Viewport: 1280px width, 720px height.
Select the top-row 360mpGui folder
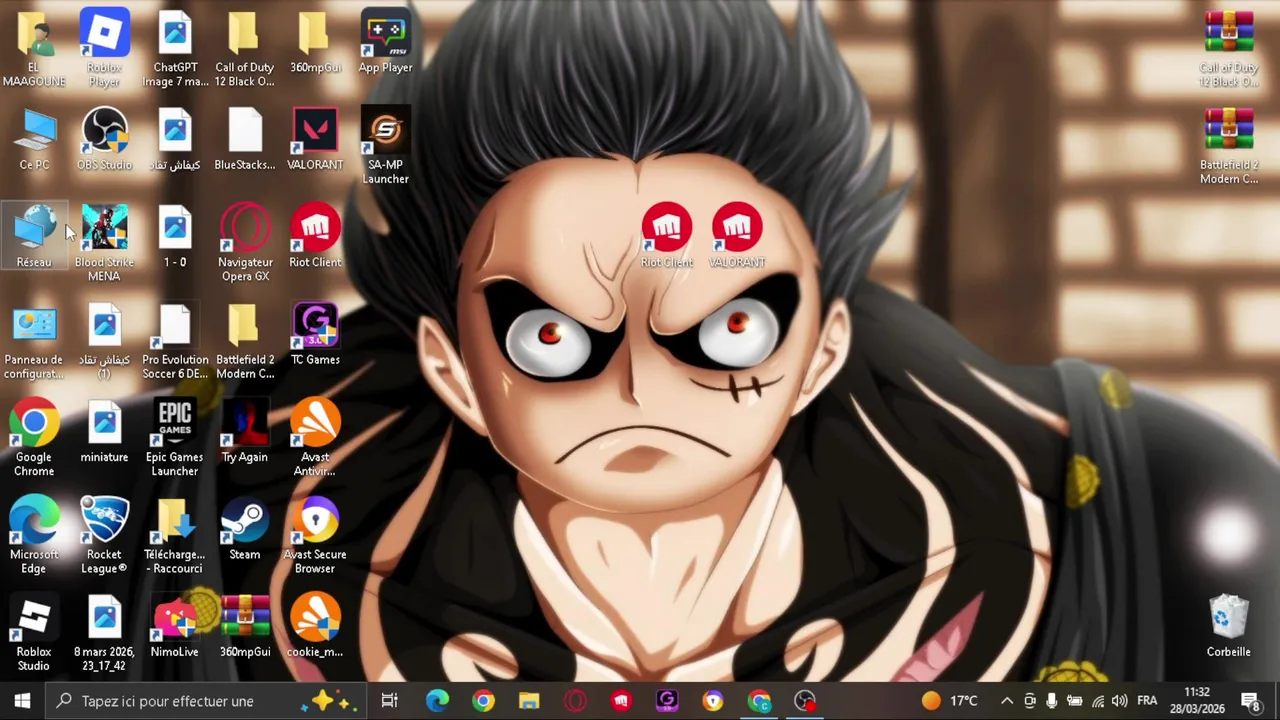[x=315, y=42]
